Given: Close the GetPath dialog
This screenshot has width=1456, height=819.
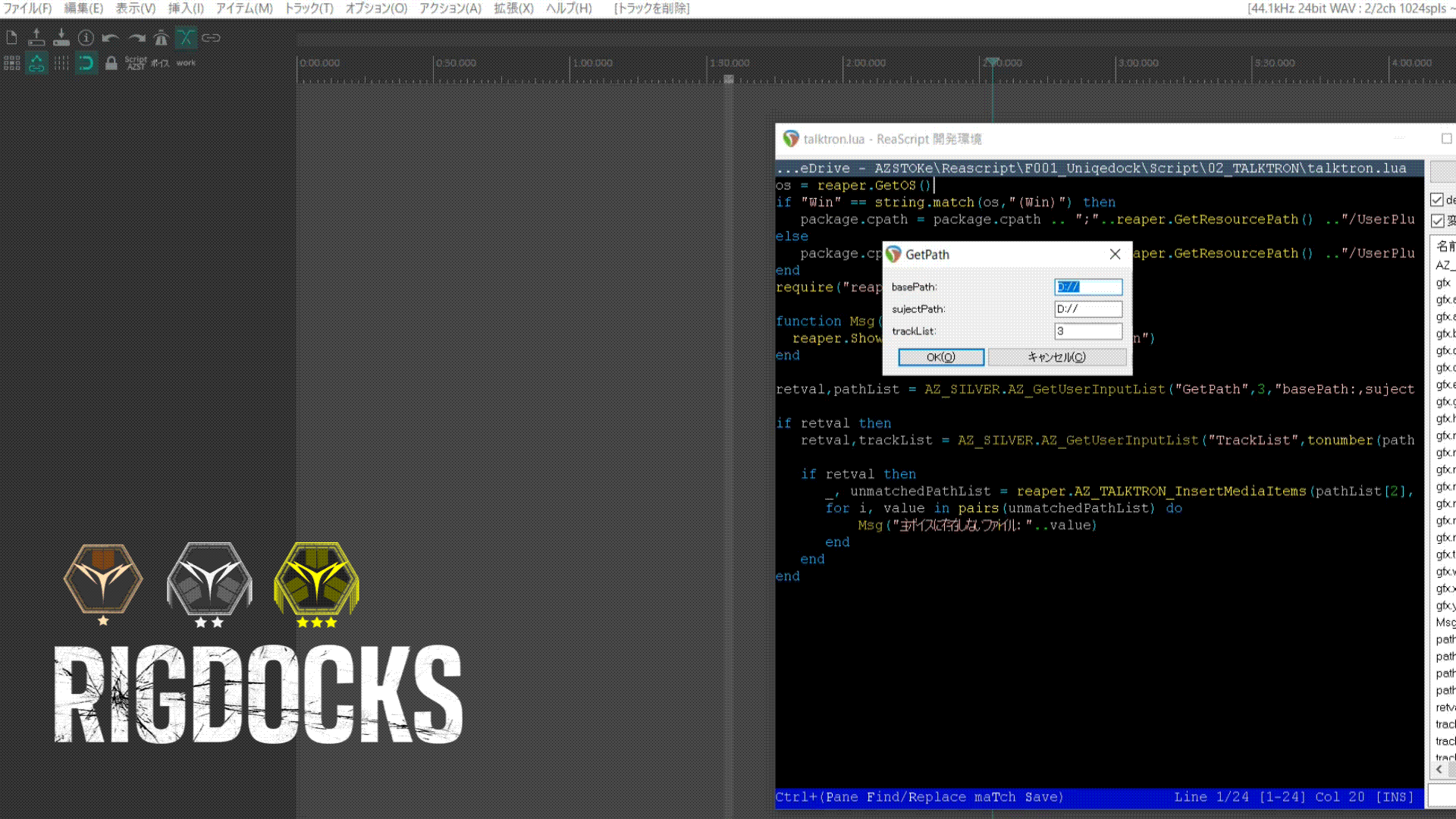Looking at the screenshot, I should tap(1115, 254).
